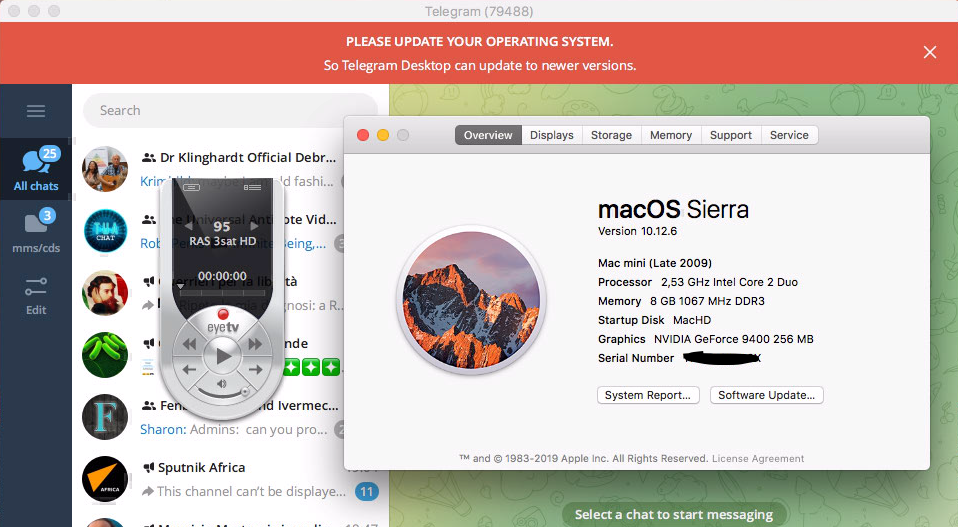958x527 pixels.
Task: Open the Sputnik Africa chat
Action: [x=230, y=479]
